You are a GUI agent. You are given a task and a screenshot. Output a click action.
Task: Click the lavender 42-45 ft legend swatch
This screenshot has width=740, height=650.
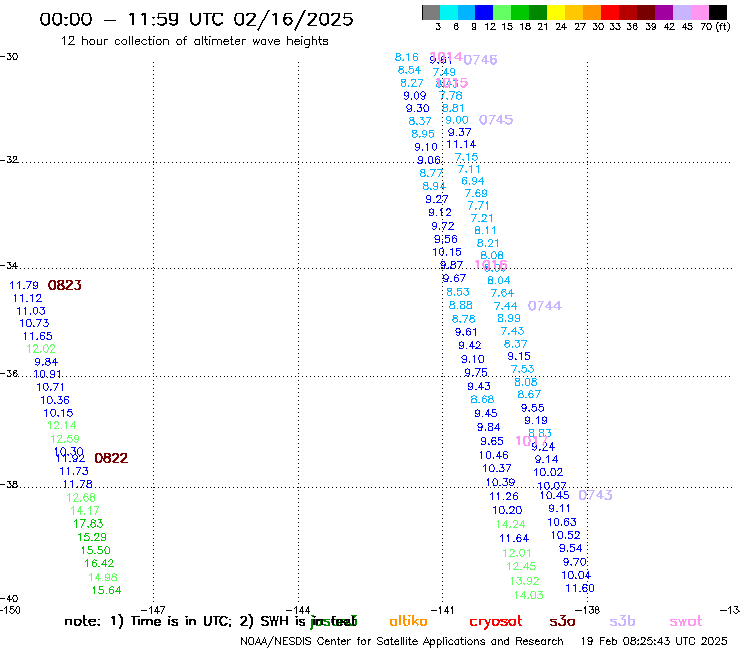[x=681, y=12]
